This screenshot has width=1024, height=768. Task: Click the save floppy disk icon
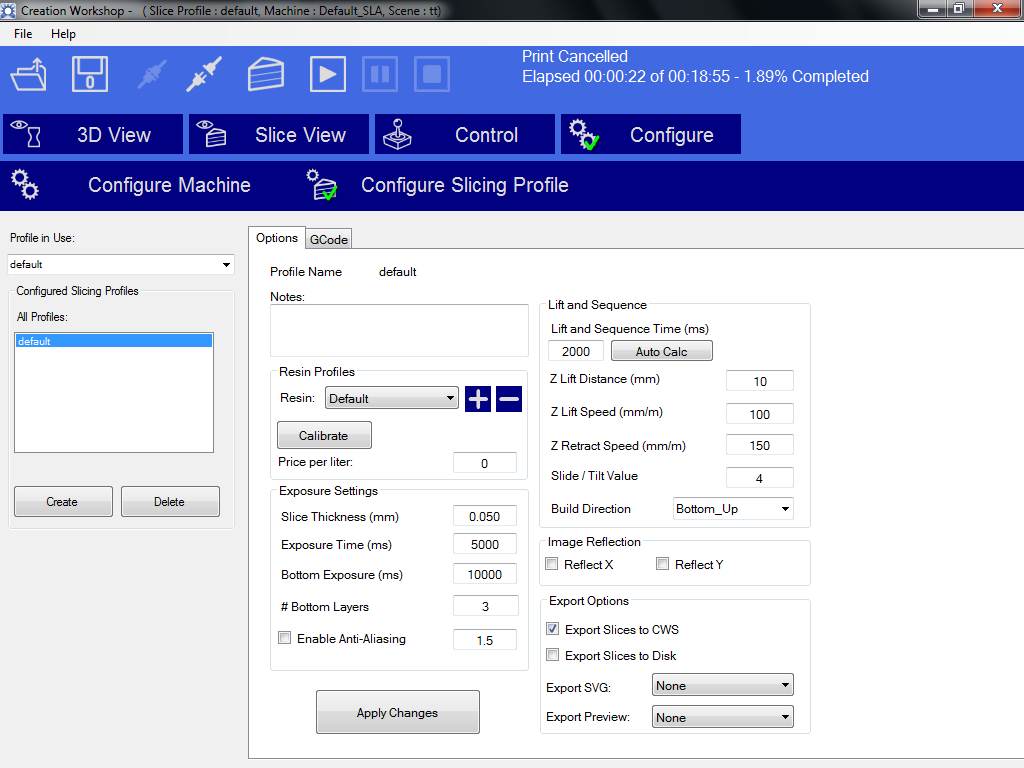coord(90,75)
